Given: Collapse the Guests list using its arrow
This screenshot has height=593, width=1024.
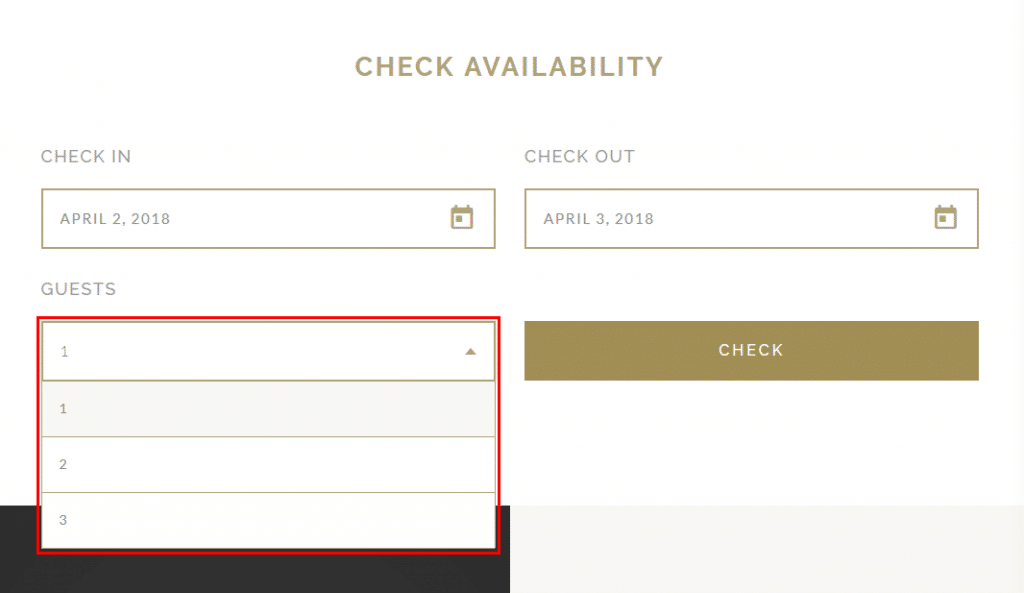Looking at the screenshot, I should tap(471, 351).
